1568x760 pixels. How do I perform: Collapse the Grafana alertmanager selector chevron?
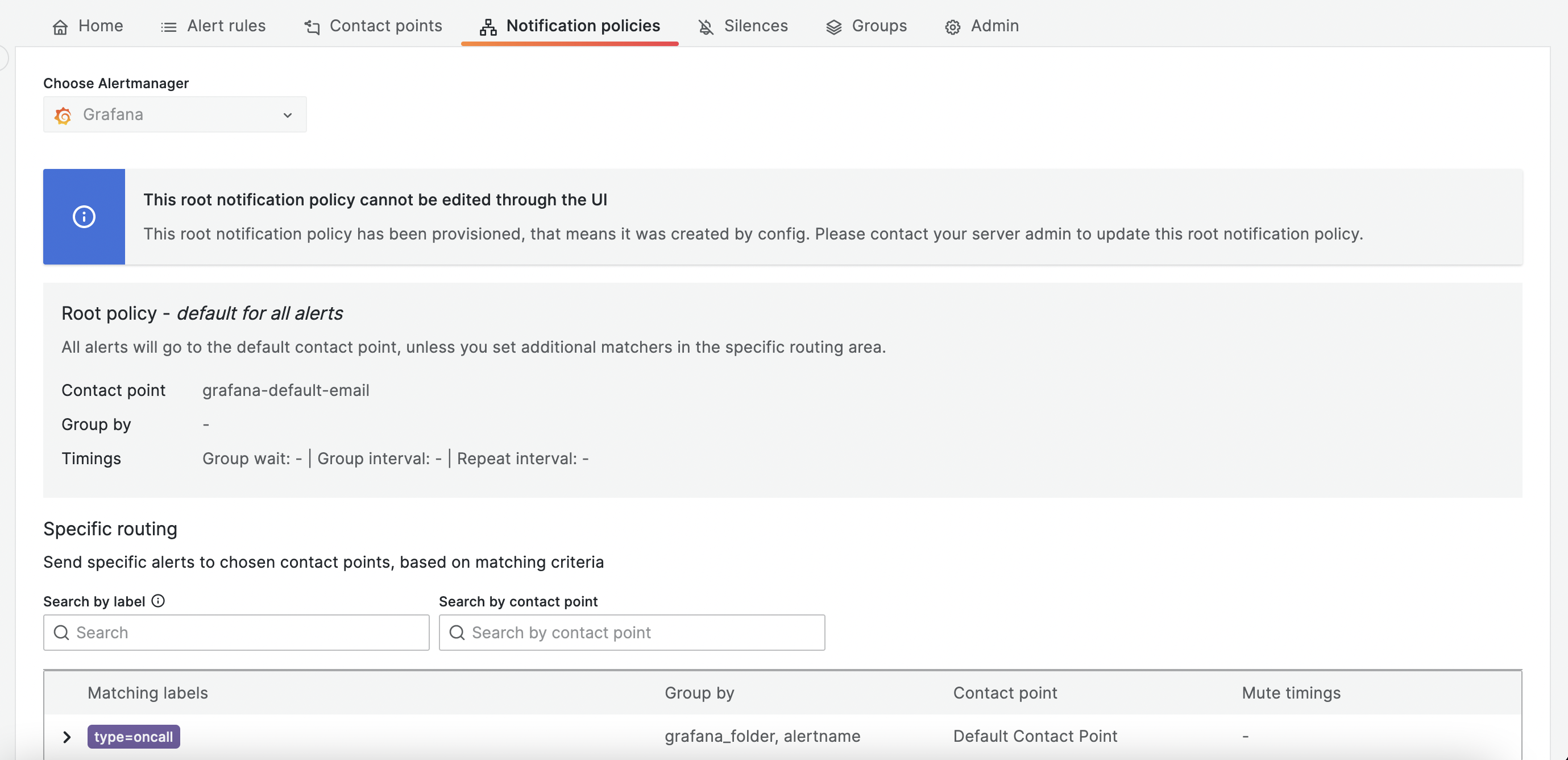[x=287, y=114]
